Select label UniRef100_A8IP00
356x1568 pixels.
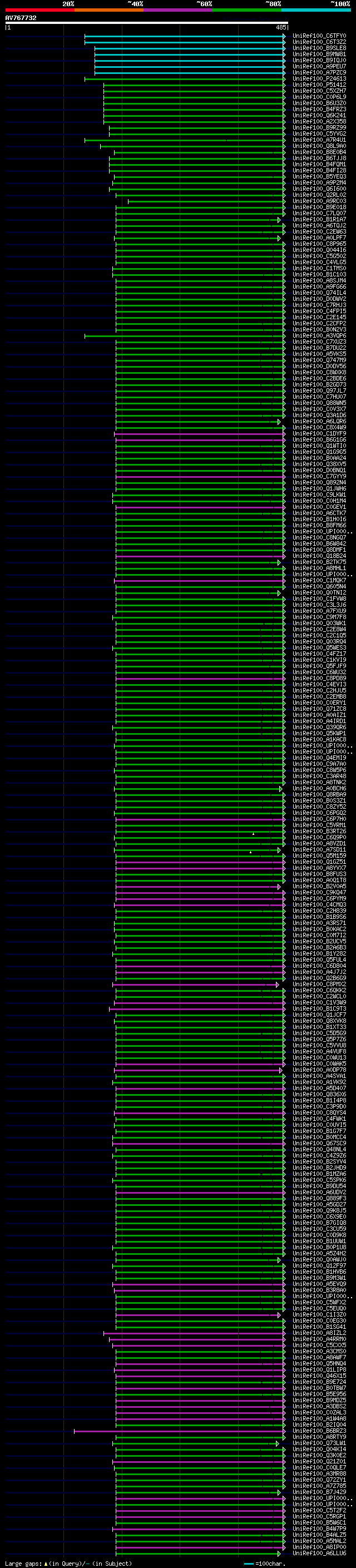click(319, 1547)
